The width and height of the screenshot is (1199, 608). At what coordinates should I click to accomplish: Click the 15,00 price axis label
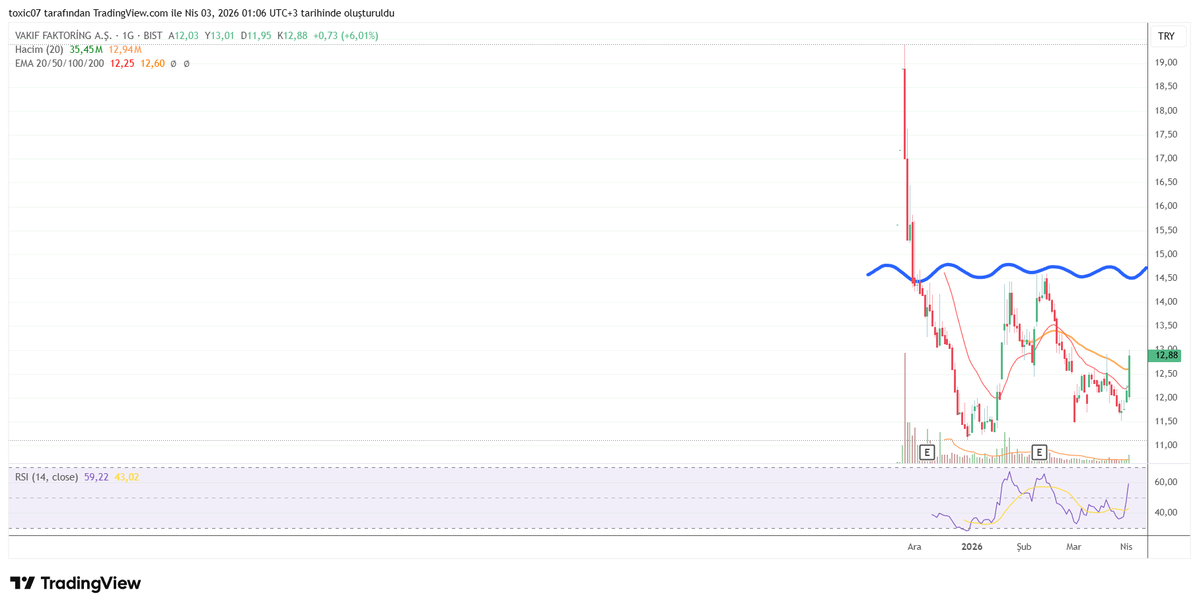pyautogui.click(x=1166, y=254)
